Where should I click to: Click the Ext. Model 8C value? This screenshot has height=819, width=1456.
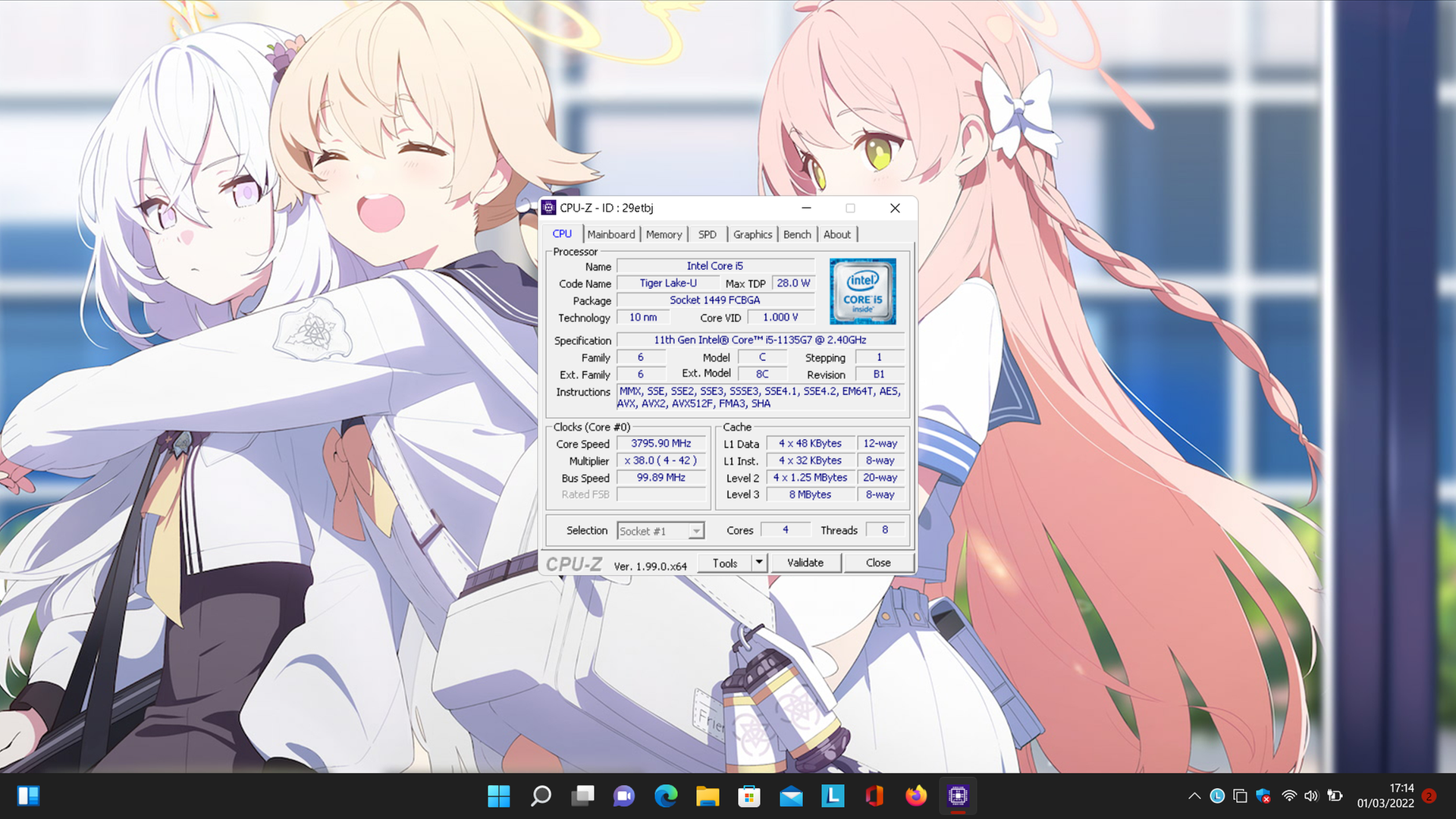coord(762,374)
